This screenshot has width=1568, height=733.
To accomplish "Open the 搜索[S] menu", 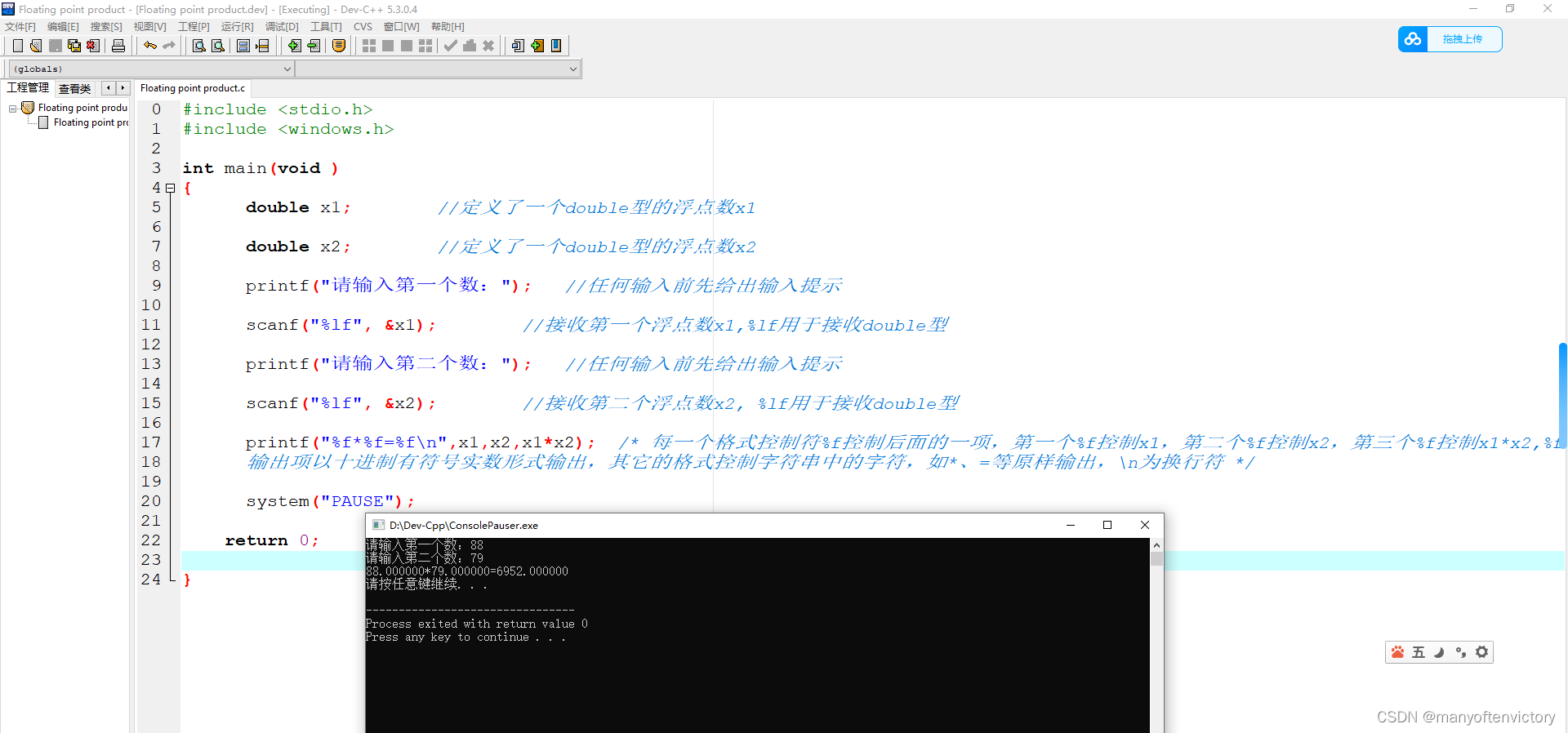I will tap(106, 27).
